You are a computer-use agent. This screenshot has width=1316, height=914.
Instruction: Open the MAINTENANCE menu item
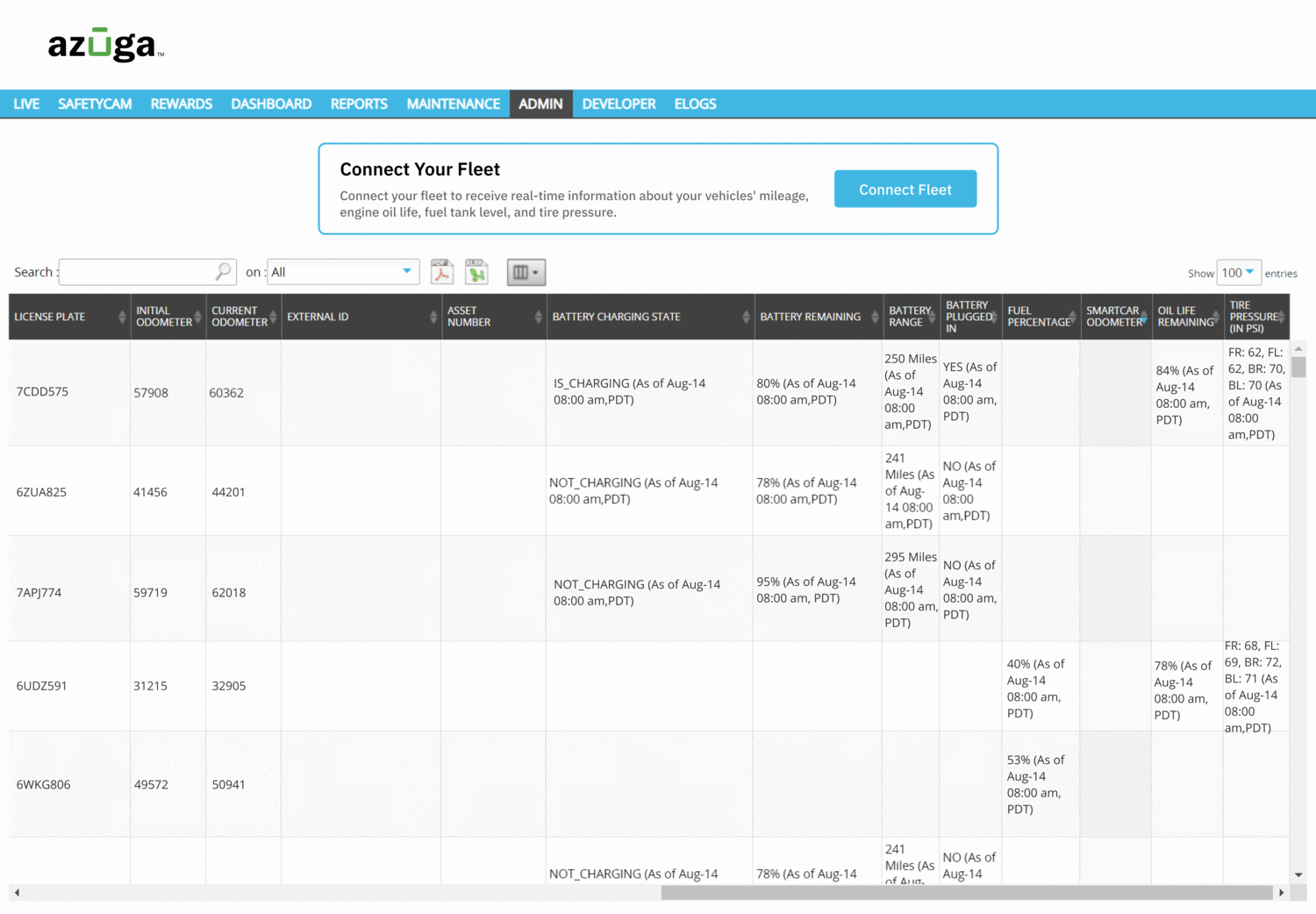click(453, 104)
